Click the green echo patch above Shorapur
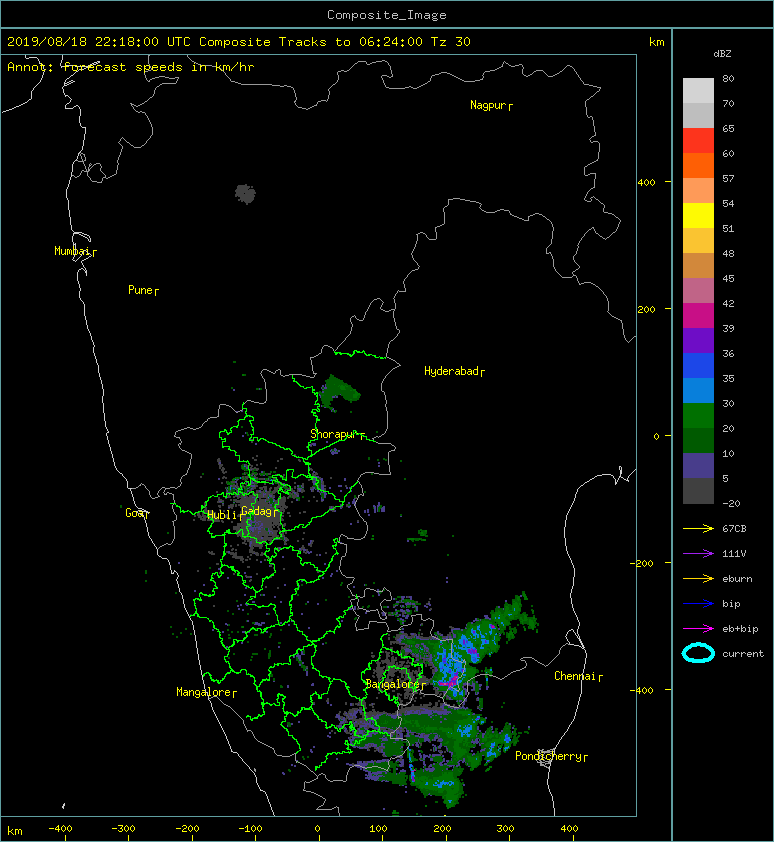 point(338,391)
